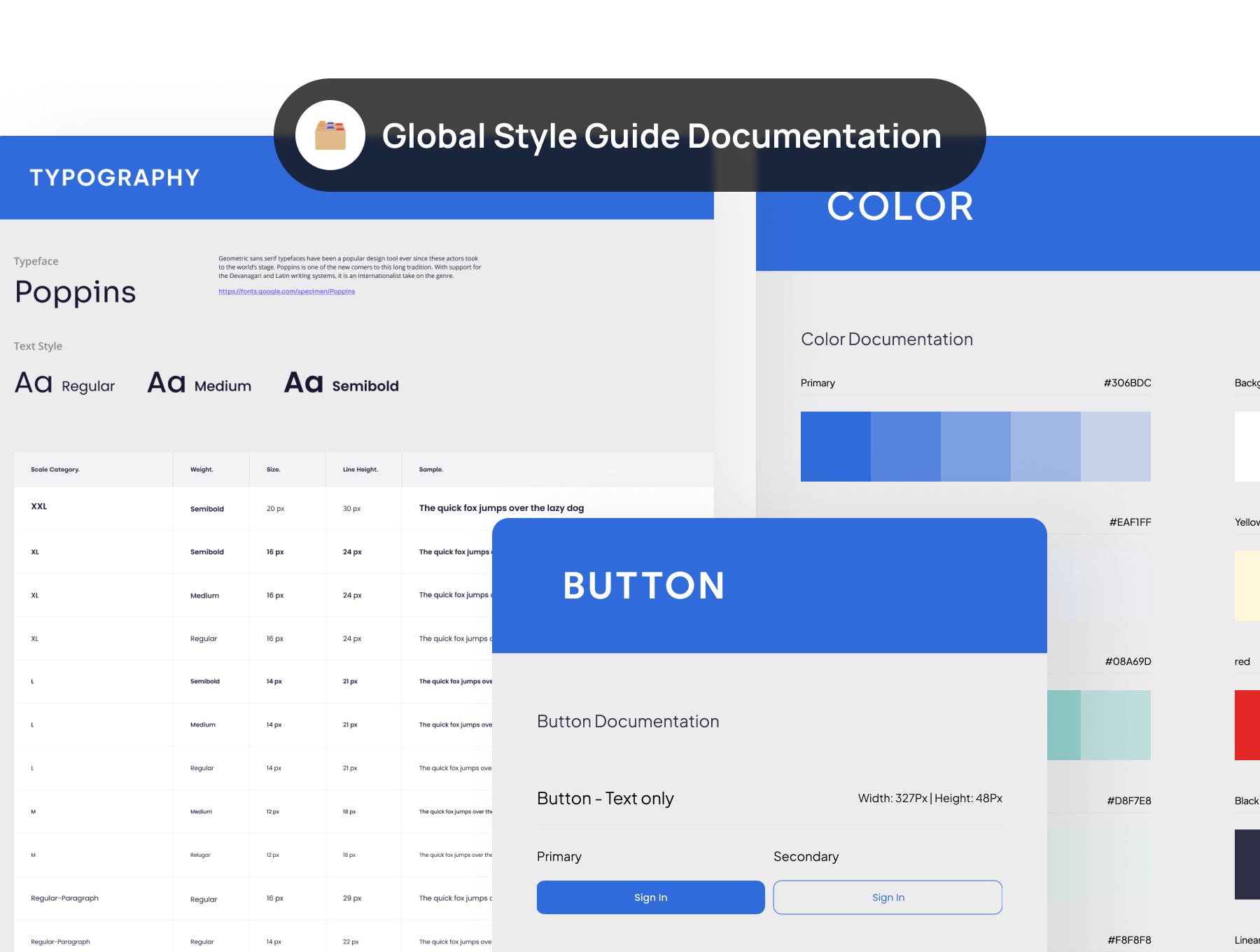Click the primary Sign In button
The width and height of the screenshot is (1260, 952).
click(650, 897)
